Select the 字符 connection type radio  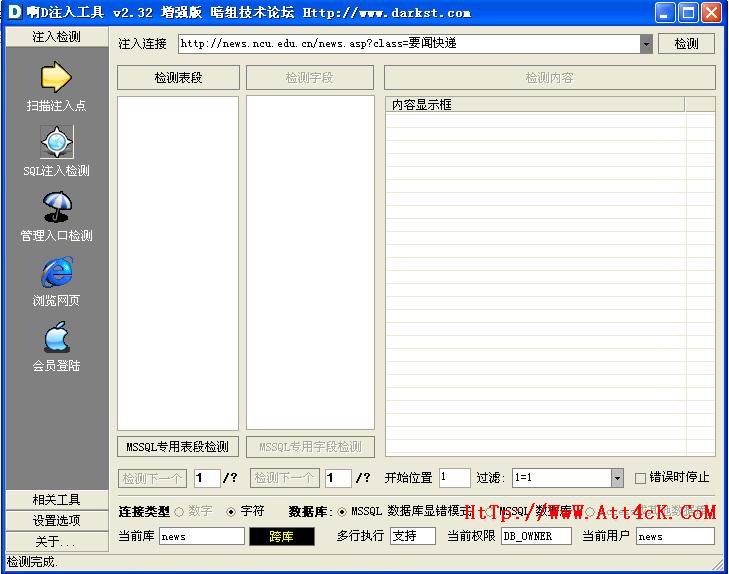231,512
